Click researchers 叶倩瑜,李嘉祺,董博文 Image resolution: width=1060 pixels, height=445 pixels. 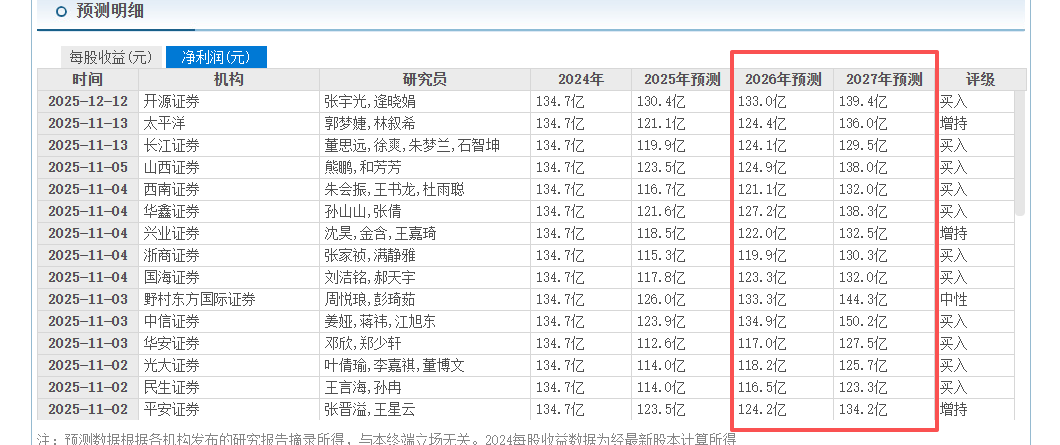394,366
